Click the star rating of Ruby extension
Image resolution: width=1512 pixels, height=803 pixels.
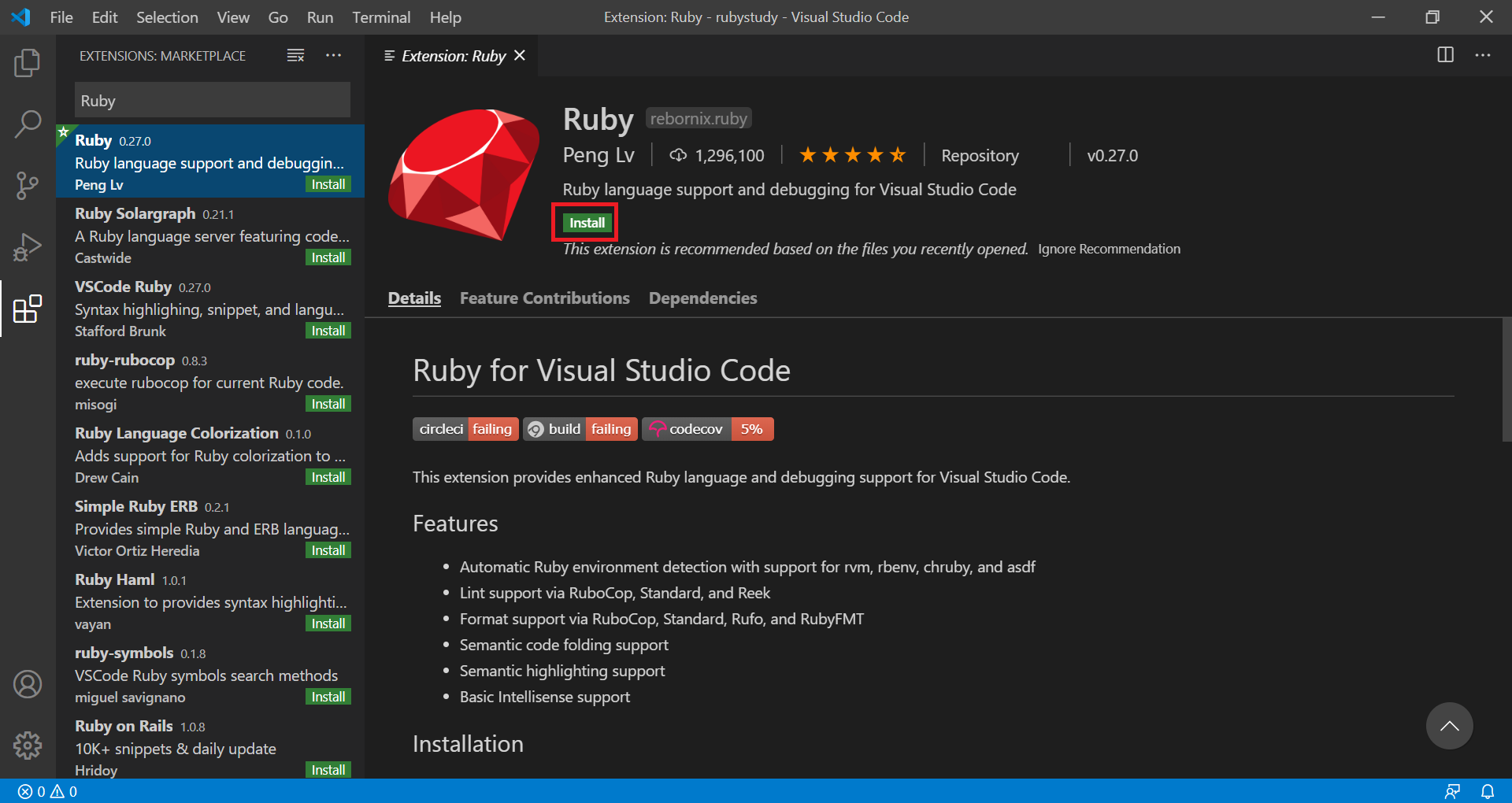coord(852,155)
